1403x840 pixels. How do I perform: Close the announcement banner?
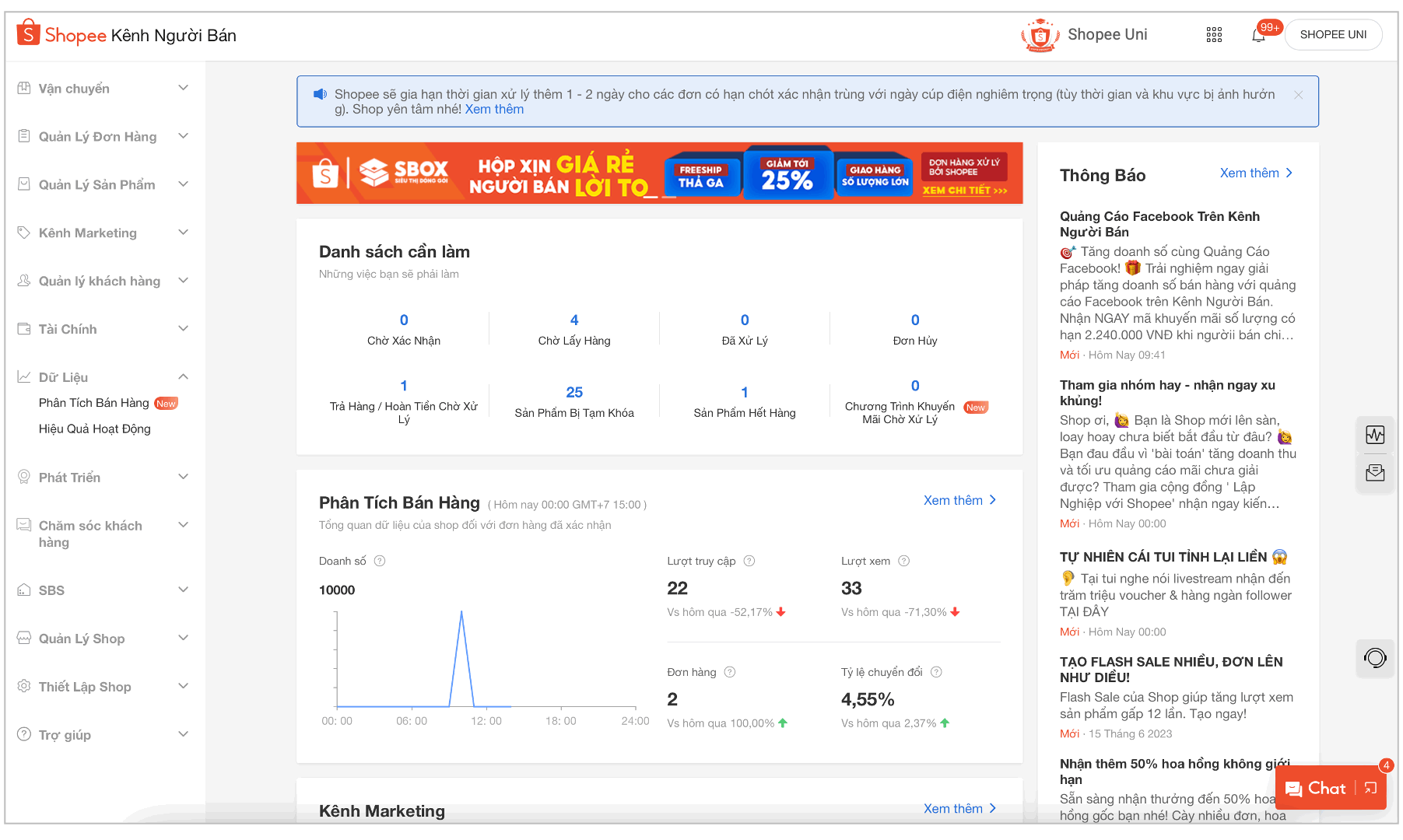coord(1298,95)
